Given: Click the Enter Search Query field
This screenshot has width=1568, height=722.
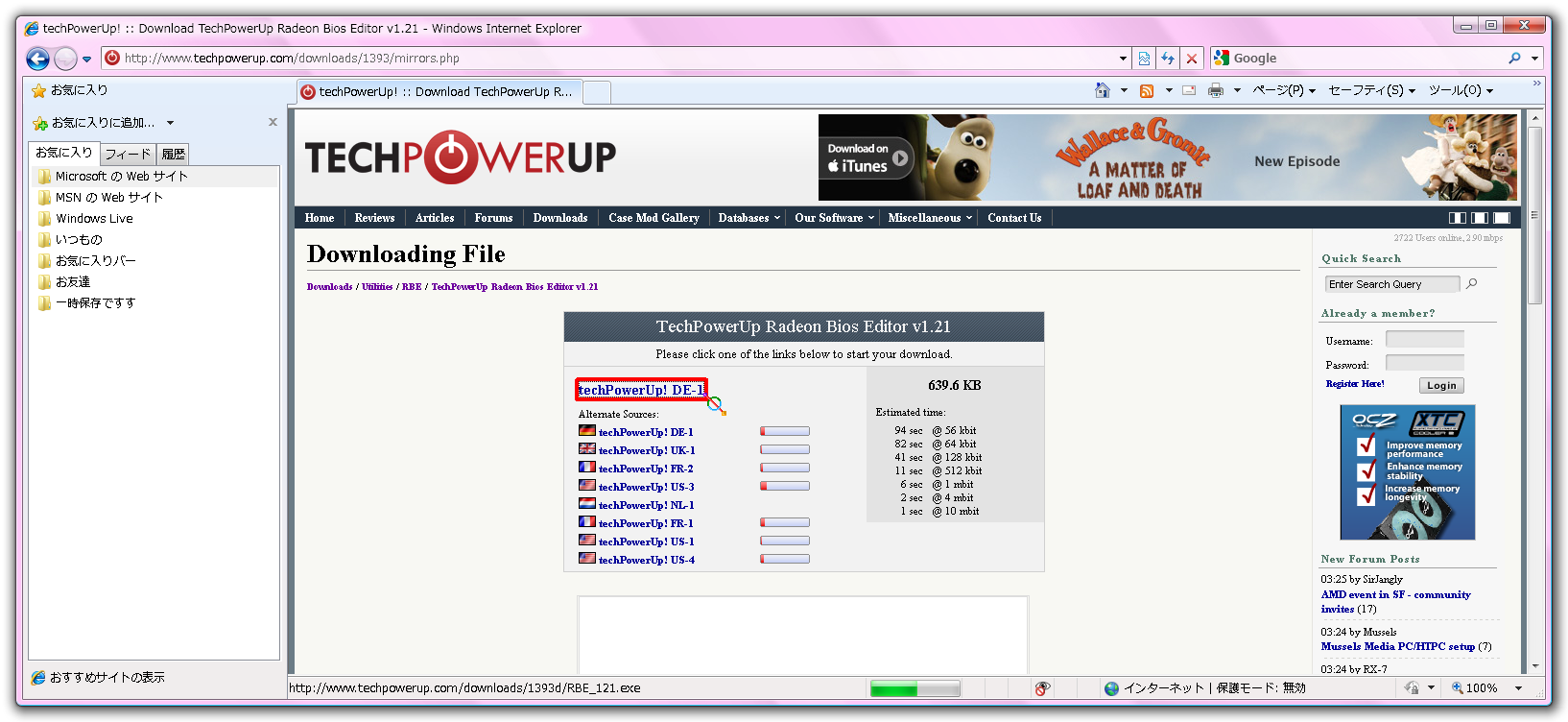Looking at the screenshot, I should (x=1392, y=284).
